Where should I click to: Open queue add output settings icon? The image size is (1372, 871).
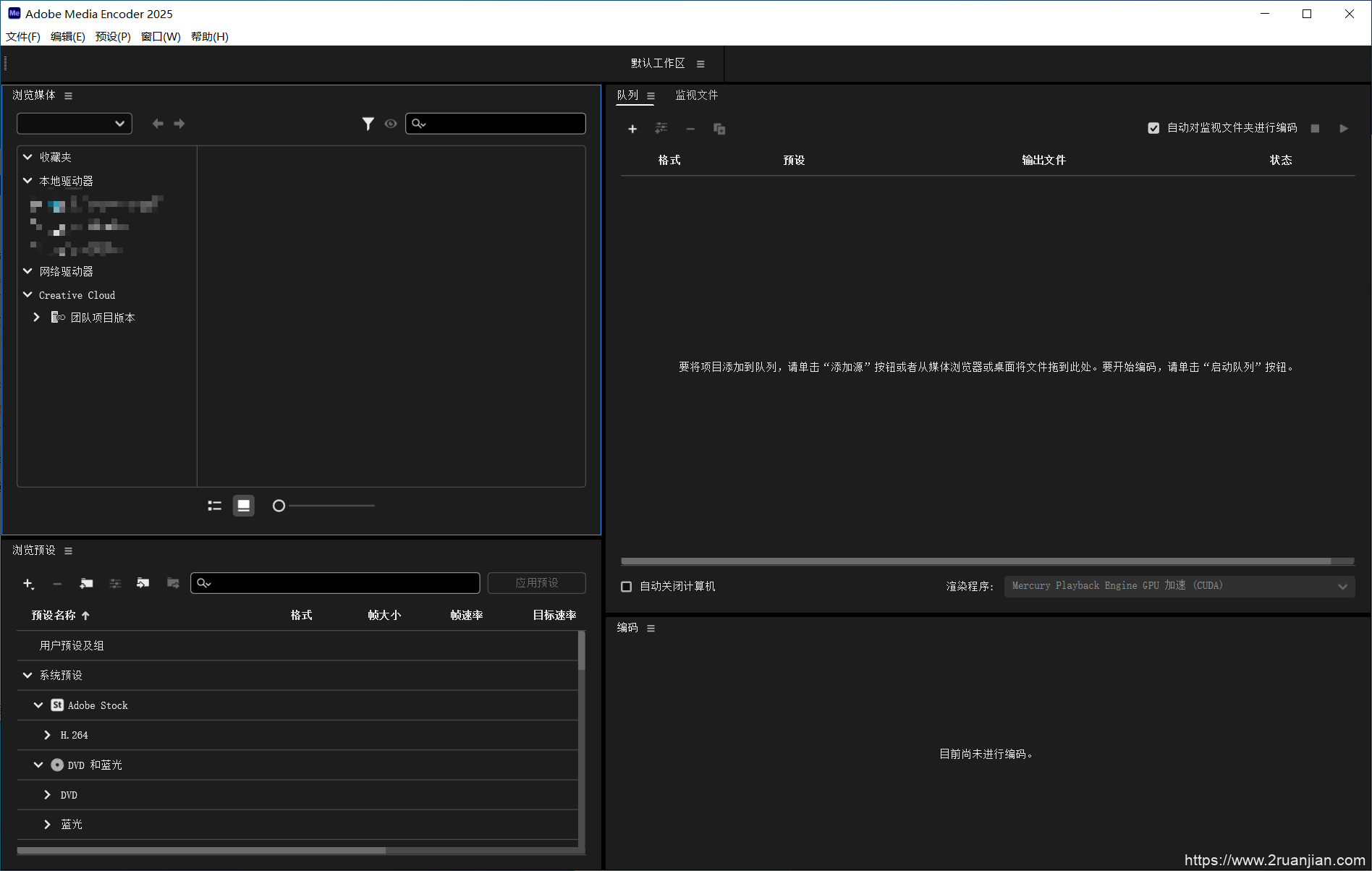(x=661, y=128)
